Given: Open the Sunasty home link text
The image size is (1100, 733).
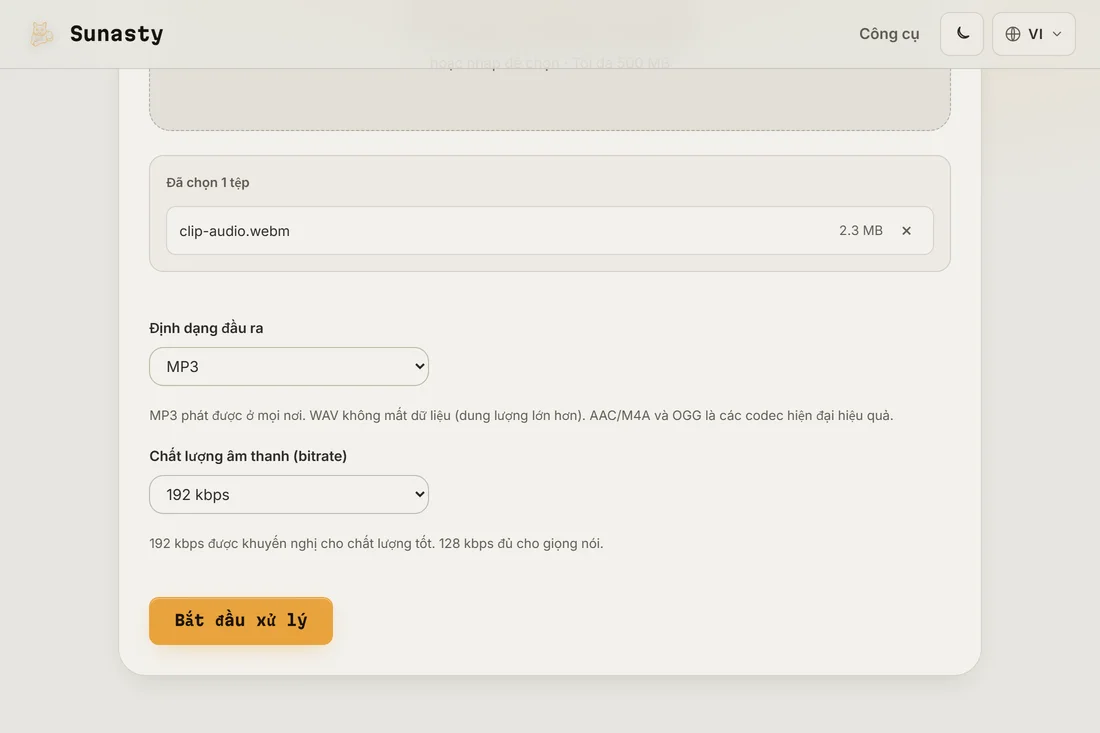Looking at the screenshot, I should click(116, 34).
